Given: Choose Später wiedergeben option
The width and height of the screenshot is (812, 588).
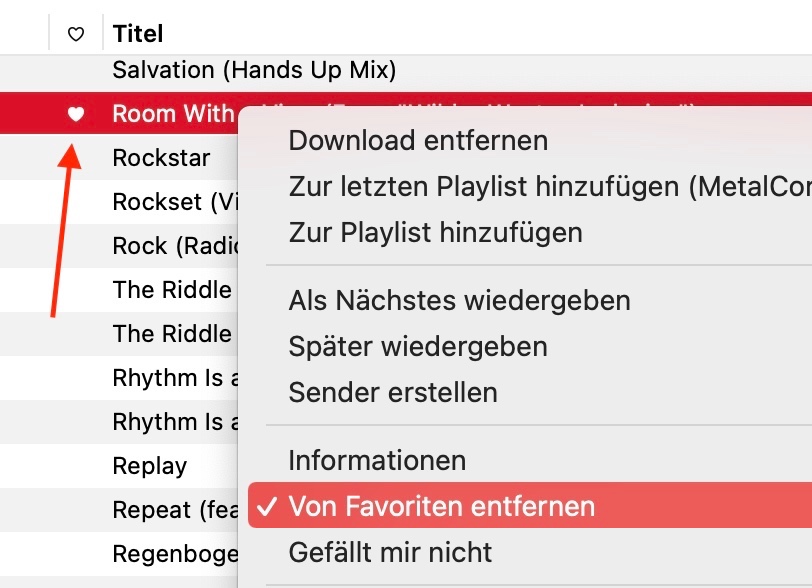Looking at the screenshot, I should pos(418,347).
